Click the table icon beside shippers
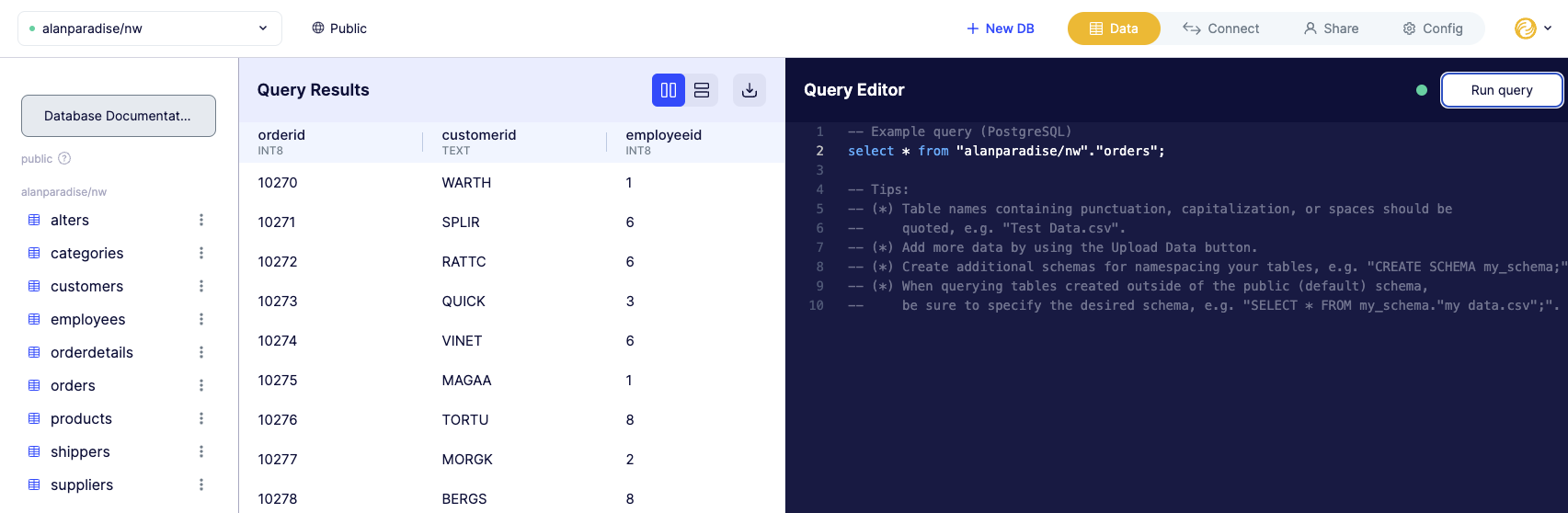1568x513 pixels. (x=34, y=451)
